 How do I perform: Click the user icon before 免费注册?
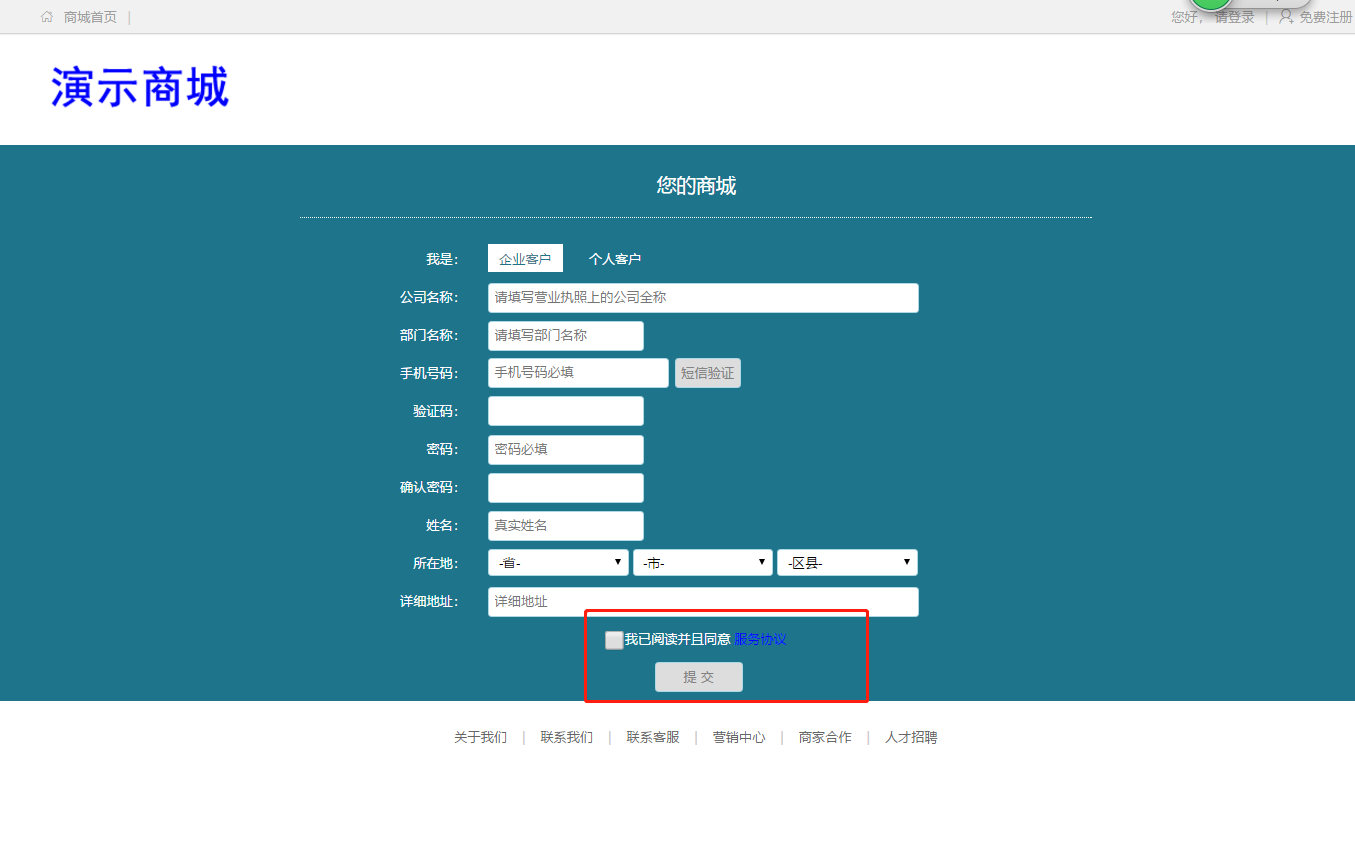[x=1286, y=17]
